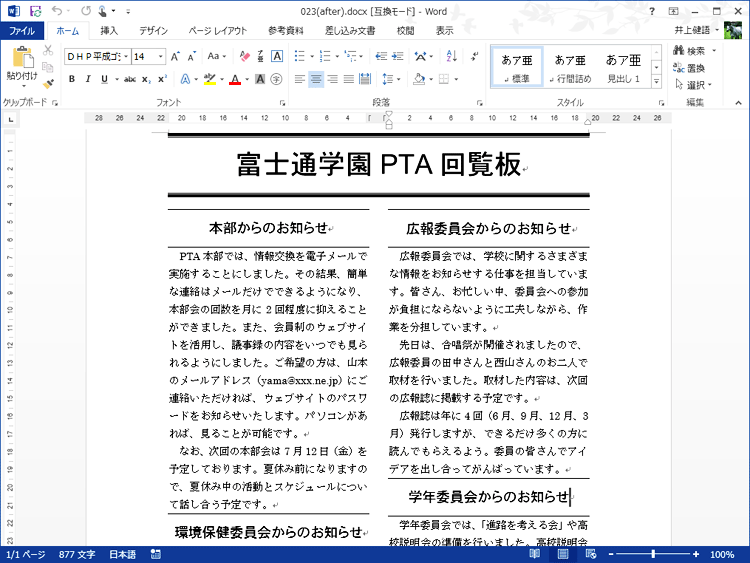This screenshot has width=750, height=563.
Task: Toggle center alignment button
Action: point(316,79)
